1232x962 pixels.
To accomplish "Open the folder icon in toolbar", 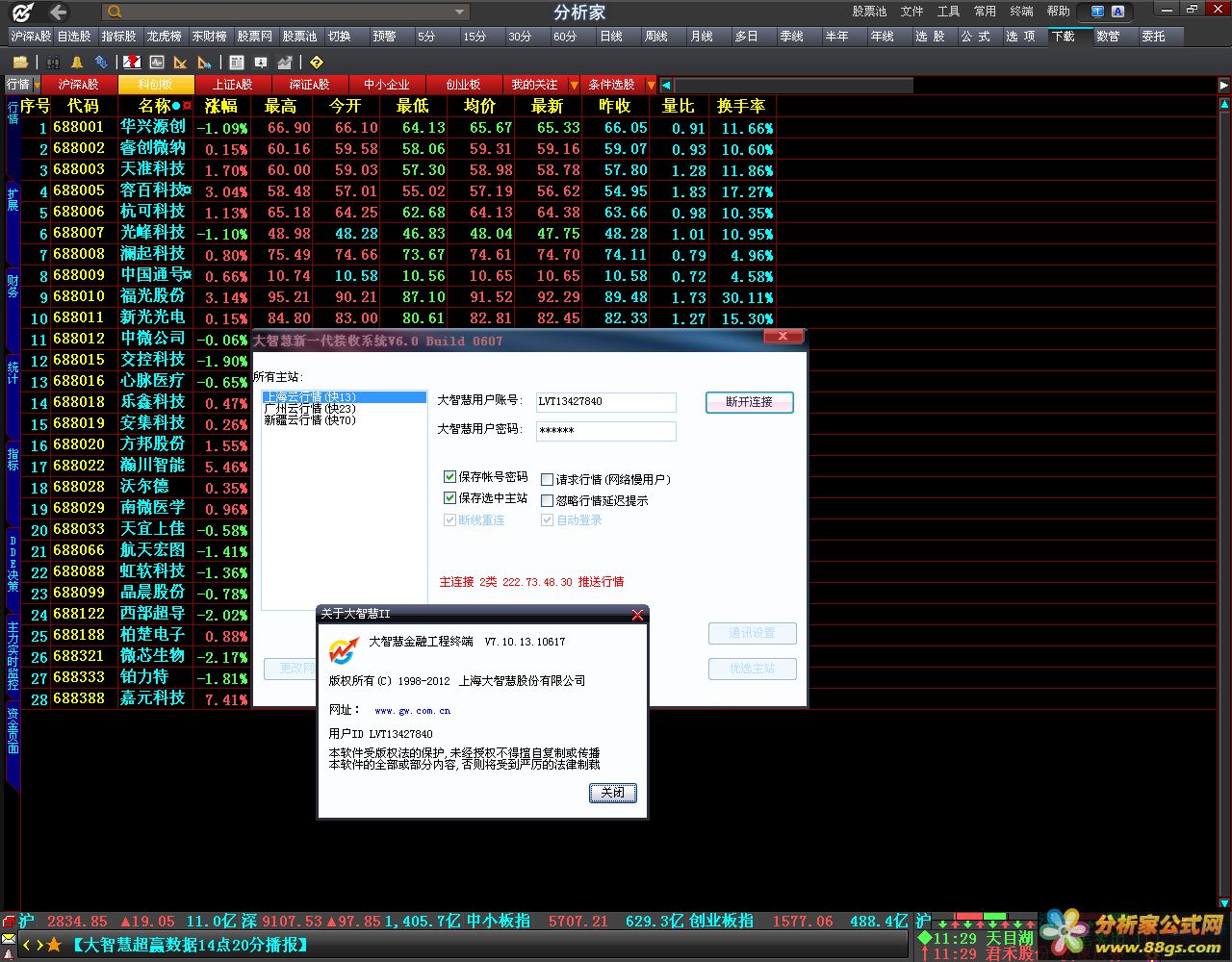I will [20, 62].
